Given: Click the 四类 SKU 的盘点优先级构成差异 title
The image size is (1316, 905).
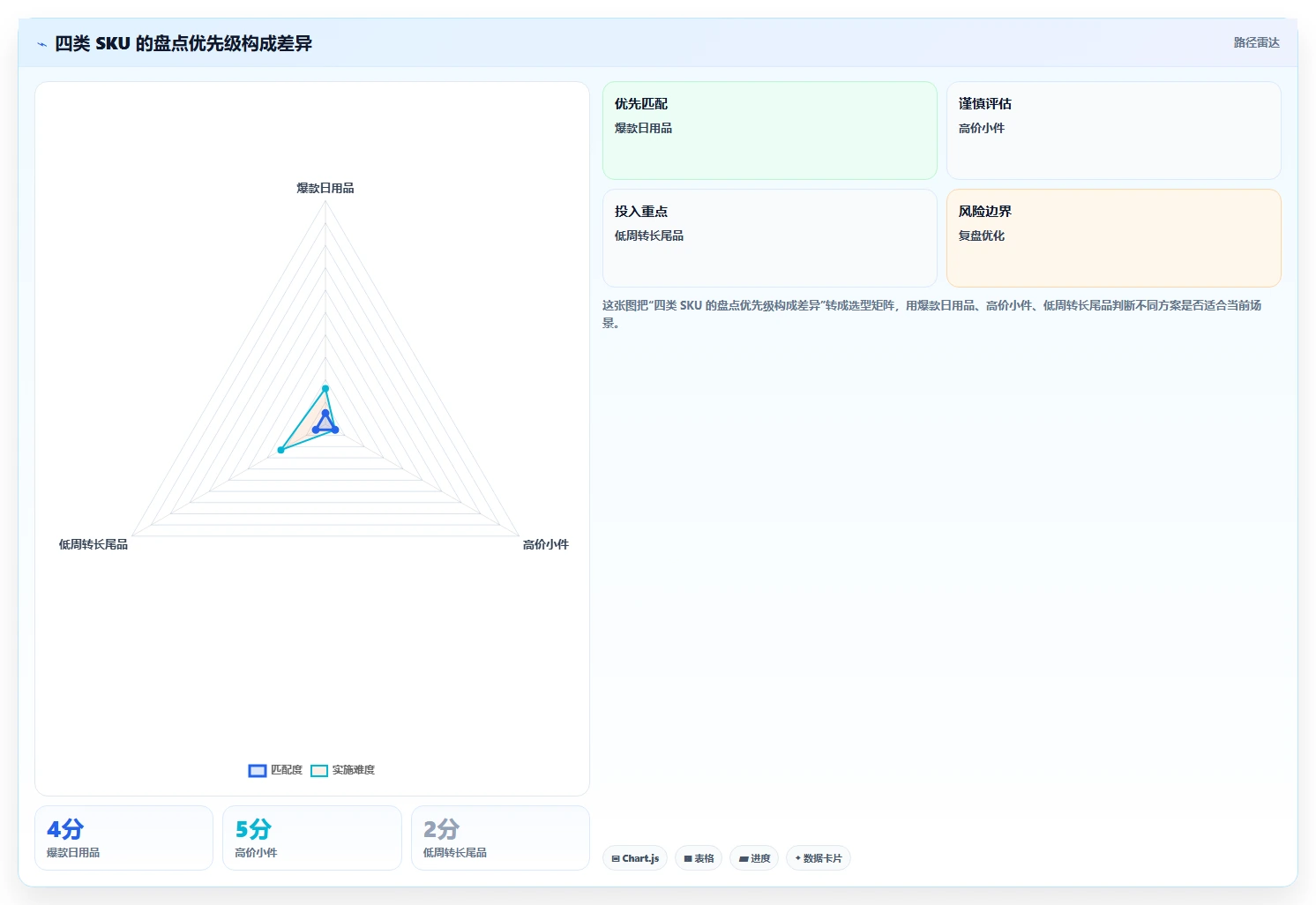Looking at the screenshot, I should tap(183, 43).
